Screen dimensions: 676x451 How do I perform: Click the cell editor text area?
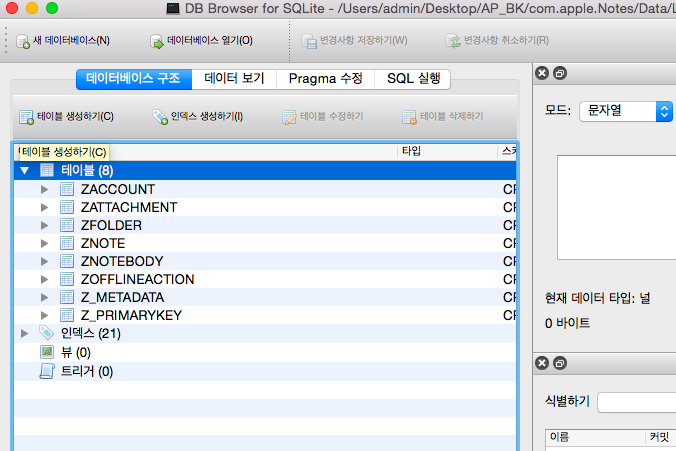coord(617,207)
